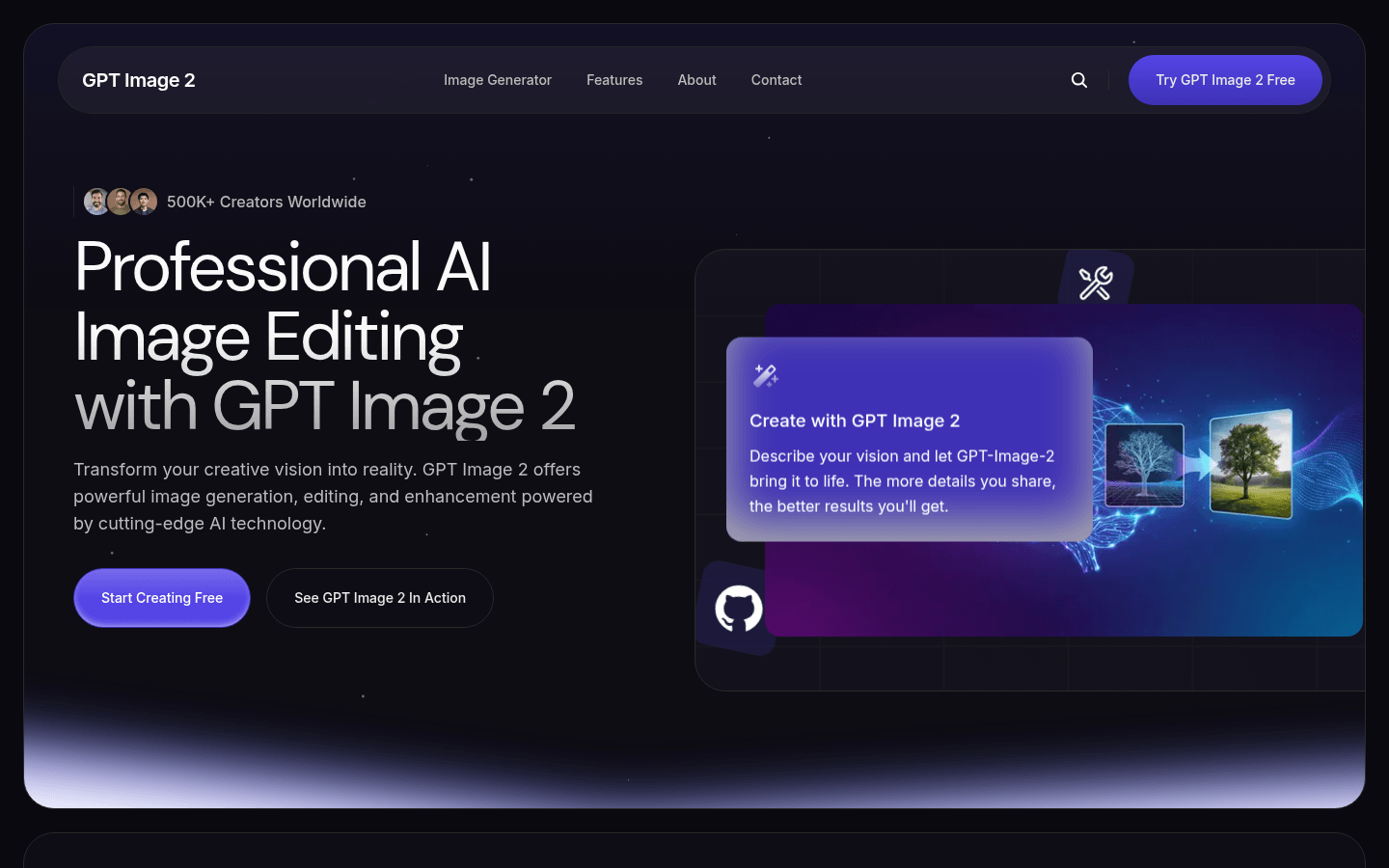
Task: Open the search magnifier icon
Action: click(x=1078, y=80)
